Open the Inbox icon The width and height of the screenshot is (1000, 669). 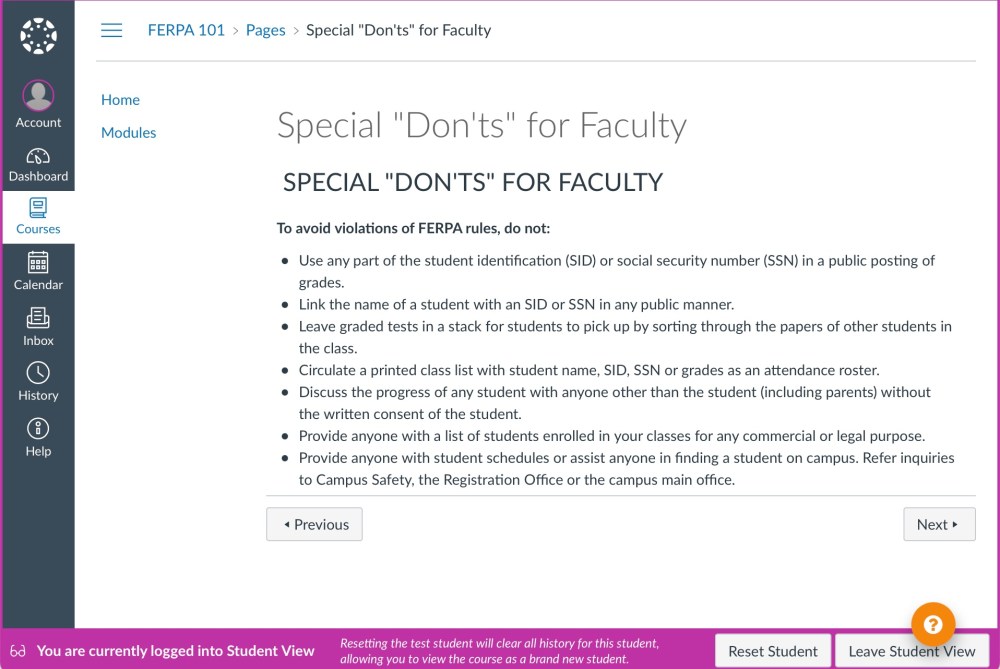coord(38,319)
